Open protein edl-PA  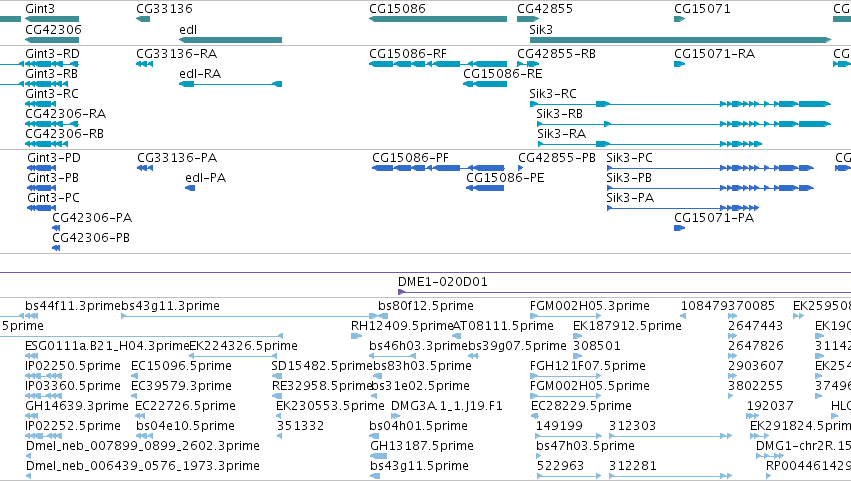pos(205,178)
